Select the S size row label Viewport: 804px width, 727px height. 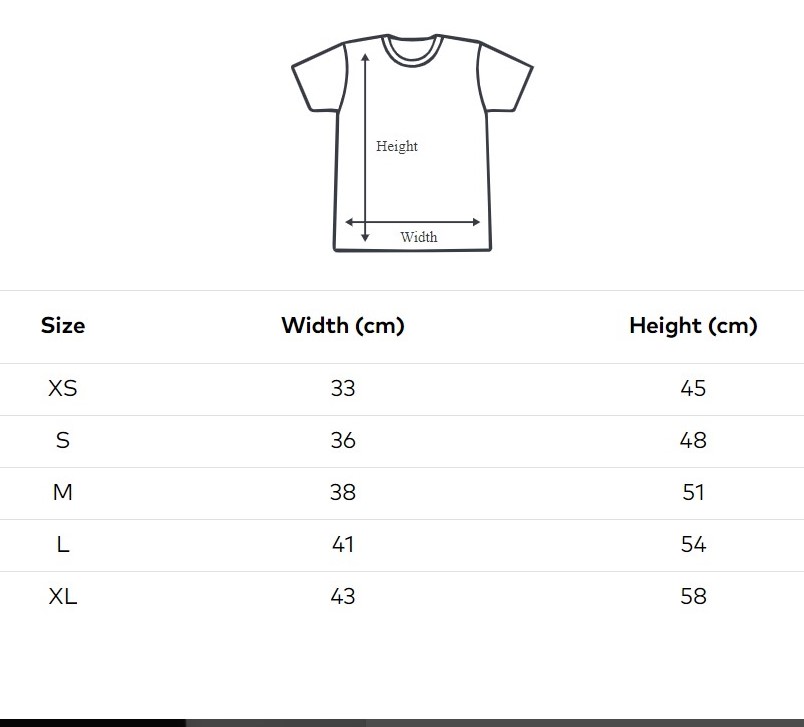pyautogui.click(x=63, y=440)
